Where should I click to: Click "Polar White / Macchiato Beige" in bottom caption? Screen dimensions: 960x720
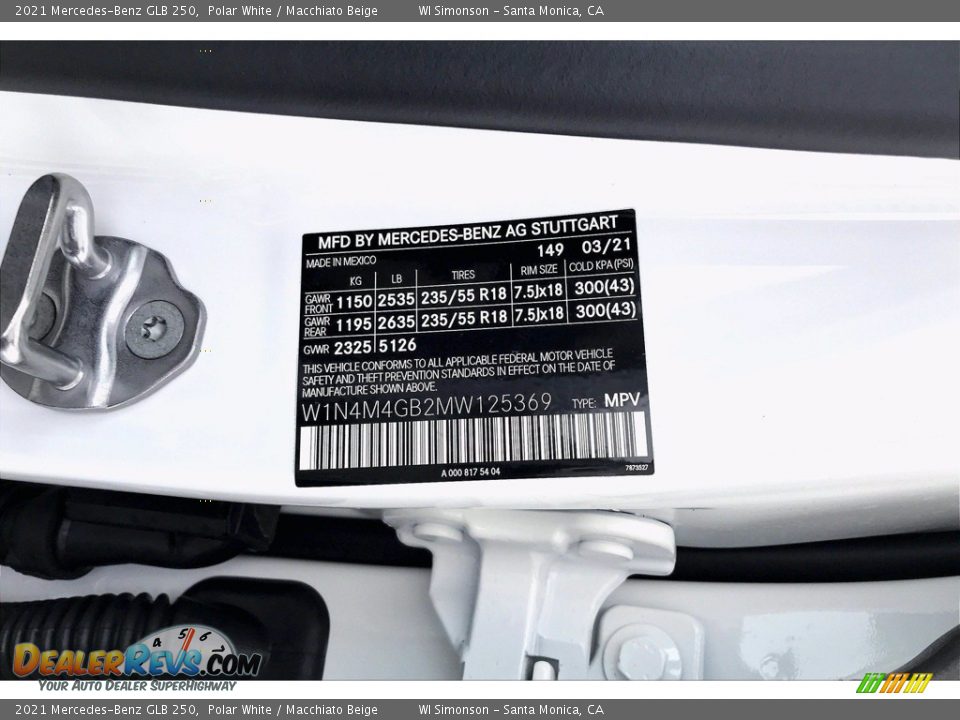[x=293, y=710]
